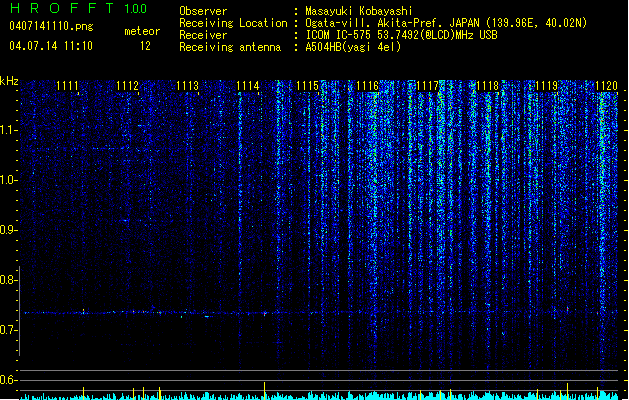This screenshot has width=629, height=400.
Task: Click the 1117 time marker
Action: coord(428,86)
